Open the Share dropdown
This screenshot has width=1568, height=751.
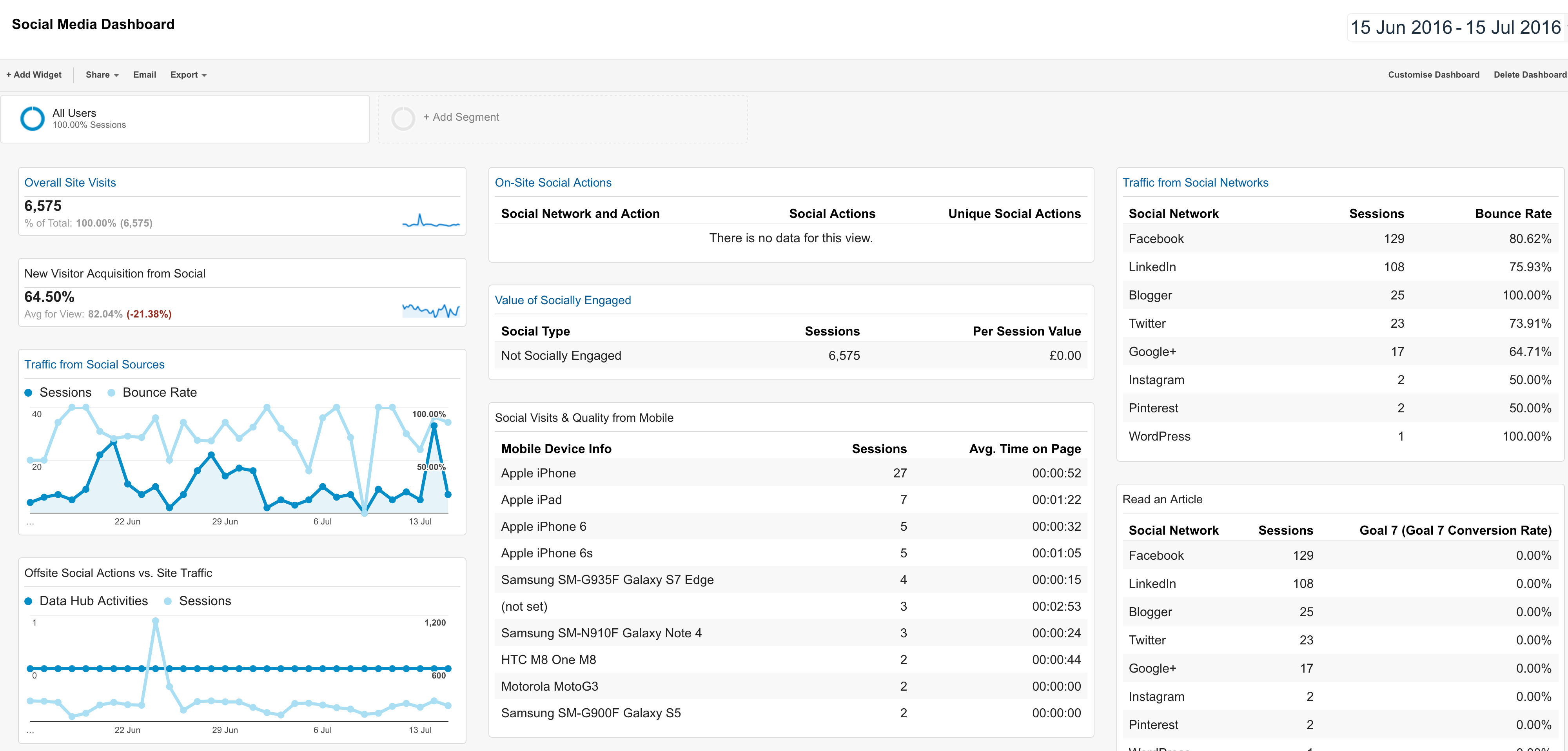click(x=102, y=75)
